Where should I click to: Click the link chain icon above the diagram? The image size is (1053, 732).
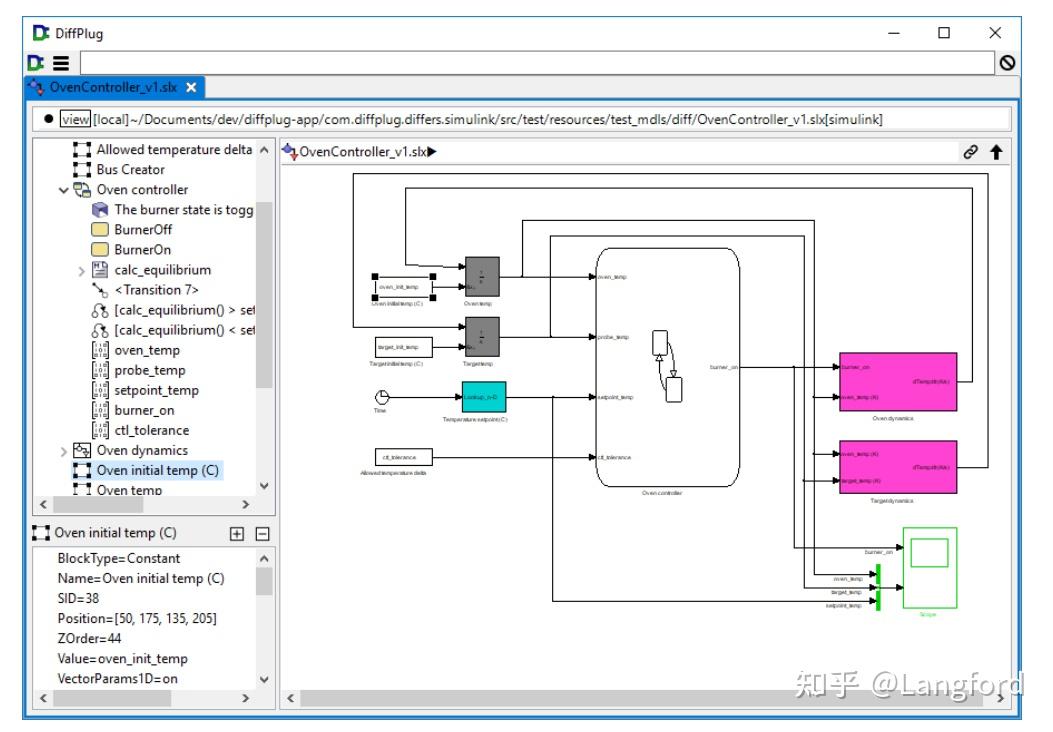tap(970, 152)
